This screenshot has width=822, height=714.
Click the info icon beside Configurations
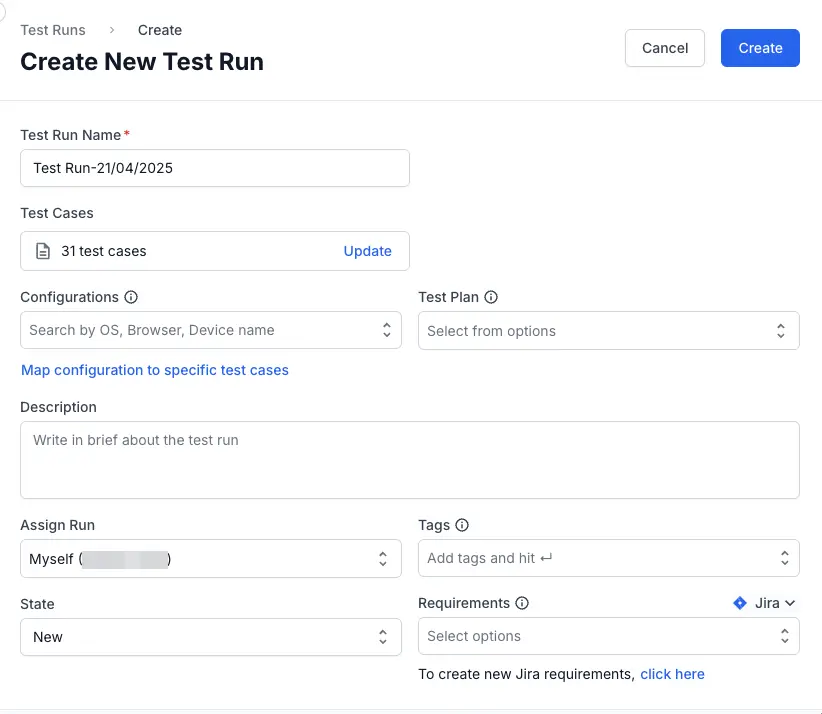coord(131,297)
